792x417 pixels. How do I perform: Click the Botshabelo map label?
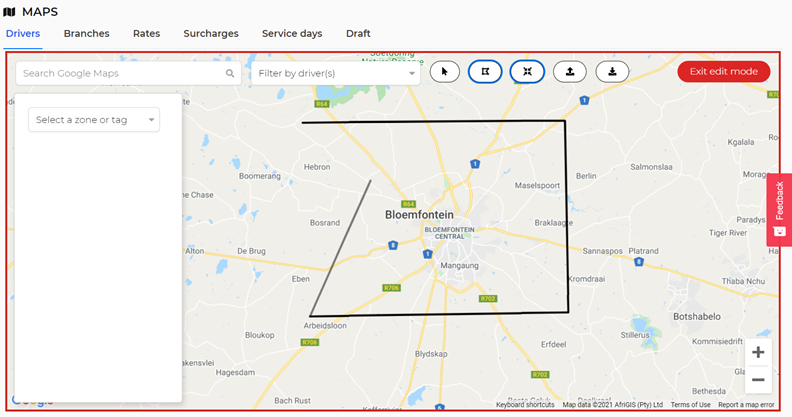coord(697,317)
